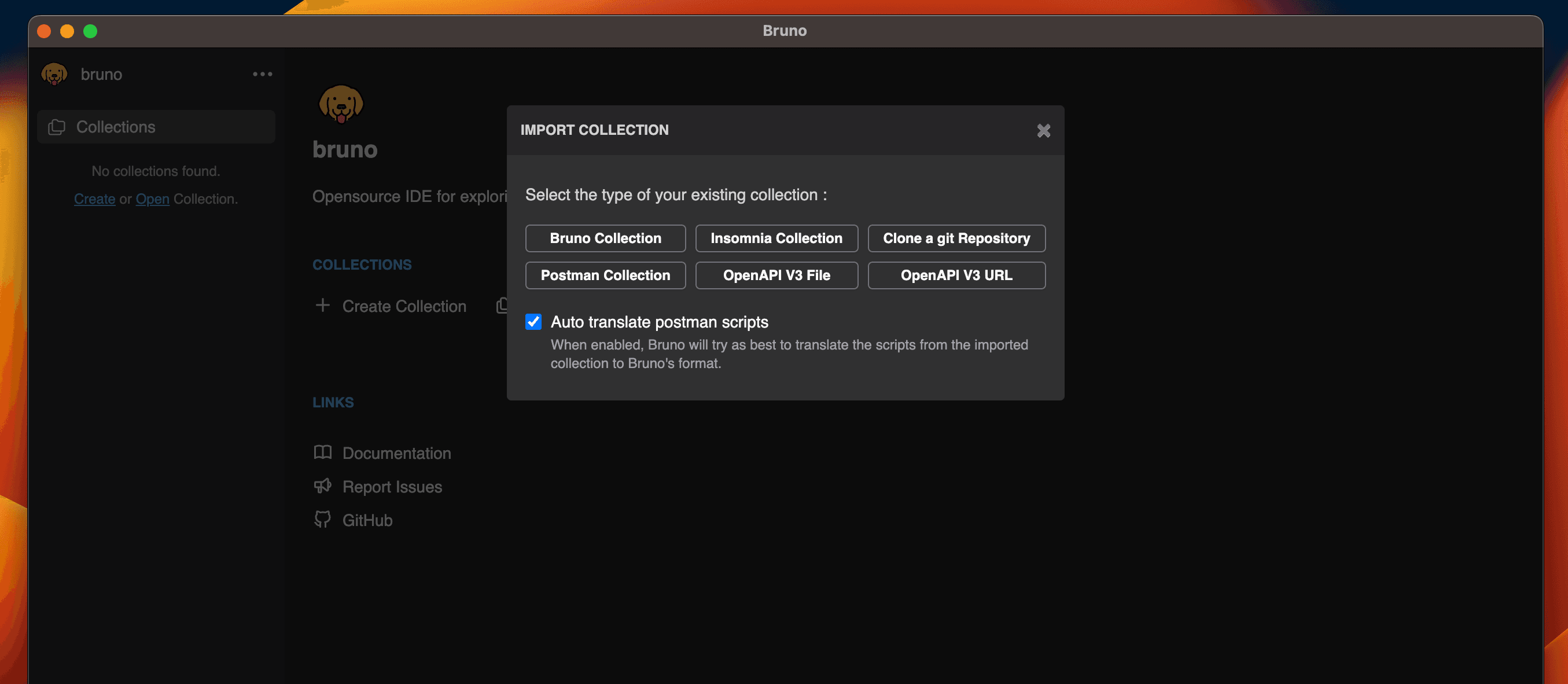Viewport: 1568px width, 684px height.
Task: Click the 'No collections found.' text
Action: (x=156, y=171)
